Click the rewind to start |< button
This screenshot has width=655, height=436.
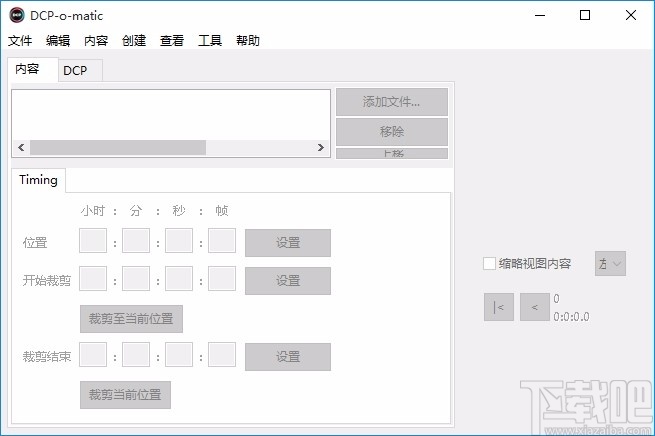499,307
